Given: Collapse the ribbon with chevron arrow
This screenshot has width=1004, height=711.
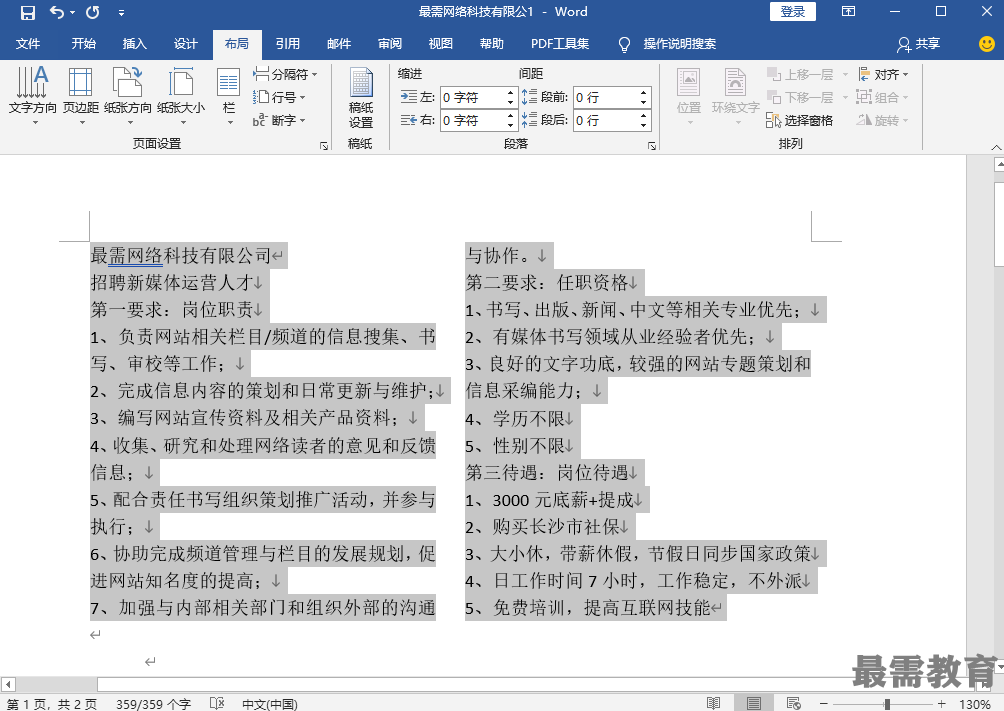Looking at the screenshot, I should coord(996,147).
